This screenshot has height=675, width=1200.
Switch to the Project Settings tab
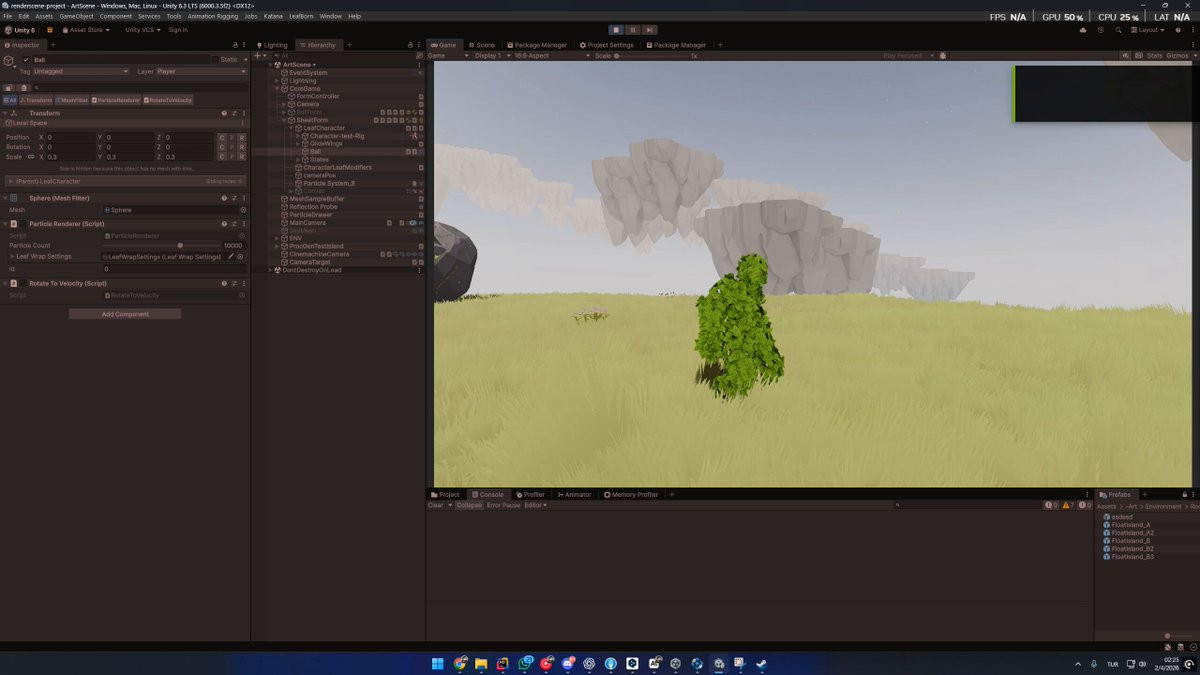pyautogui.click(x=607, y=45)
